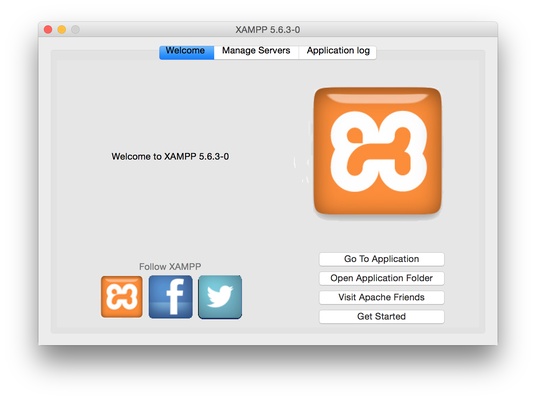
Task: Click the Get Started button
Action: (x=381, y=317)
